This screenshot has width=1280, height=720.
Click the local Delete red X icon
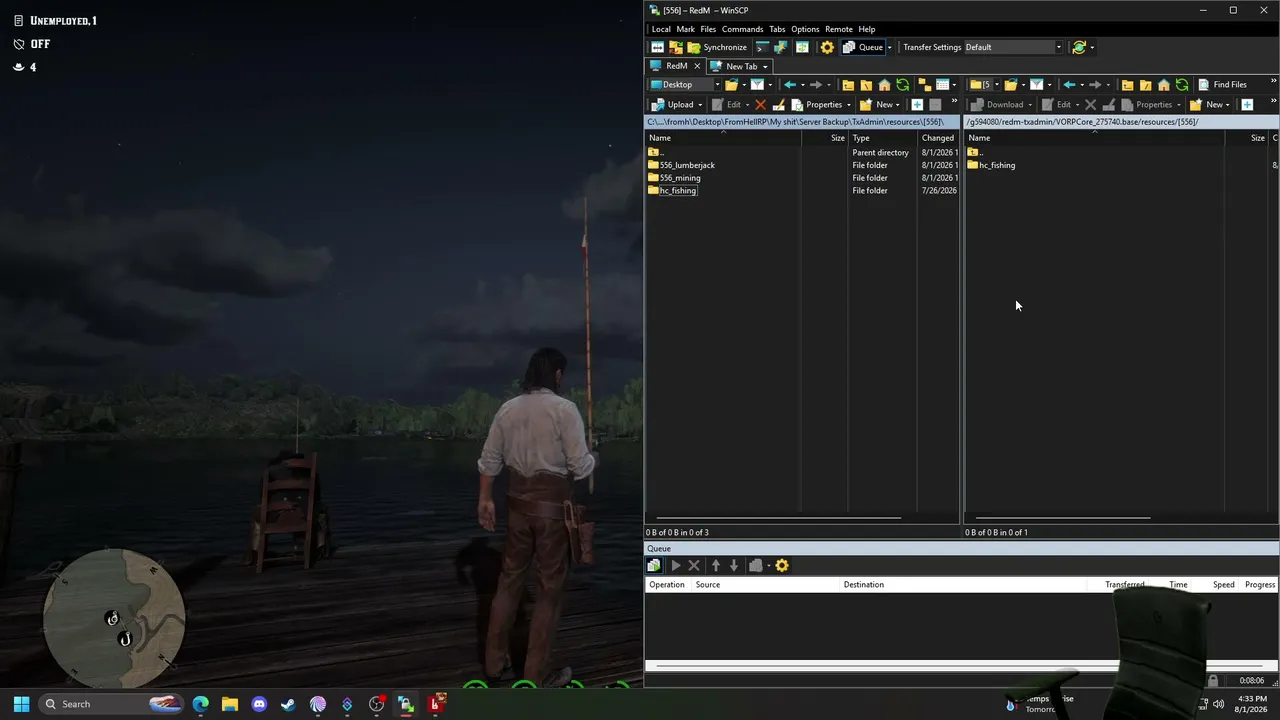[x=760, y=104]
